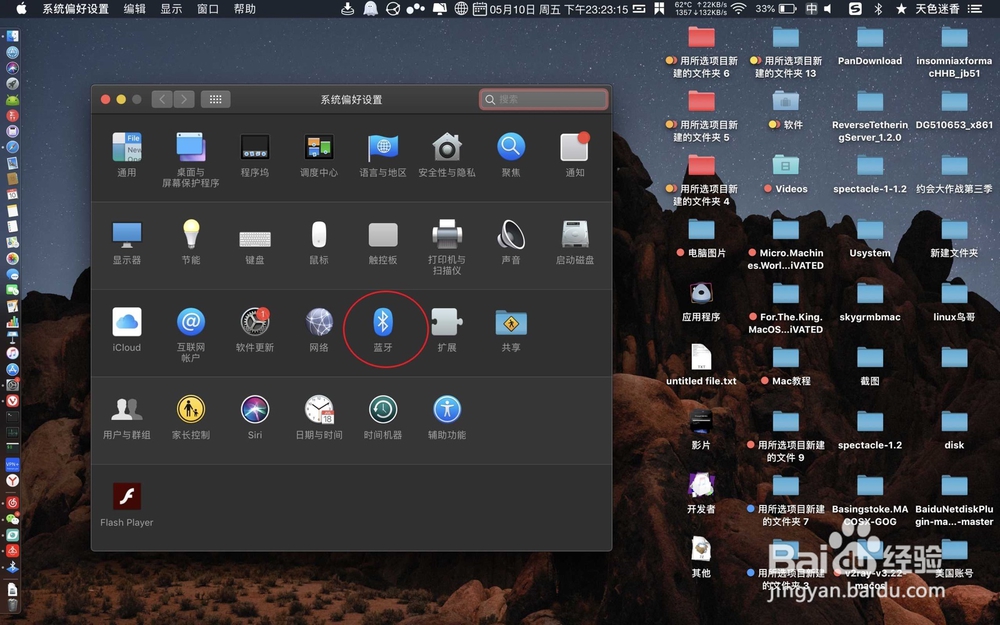Screen dimensions: 1000x625
Task: Open the 扩展 (Extensions) pane
Action: coord(447,322)
